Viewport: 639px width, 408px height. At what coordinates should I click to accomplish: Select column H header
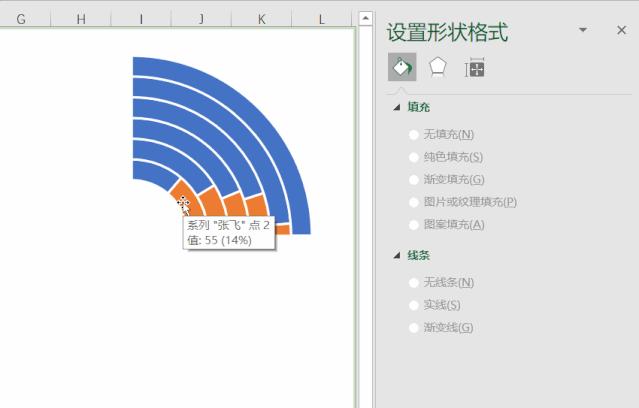[x=81, y=19]
